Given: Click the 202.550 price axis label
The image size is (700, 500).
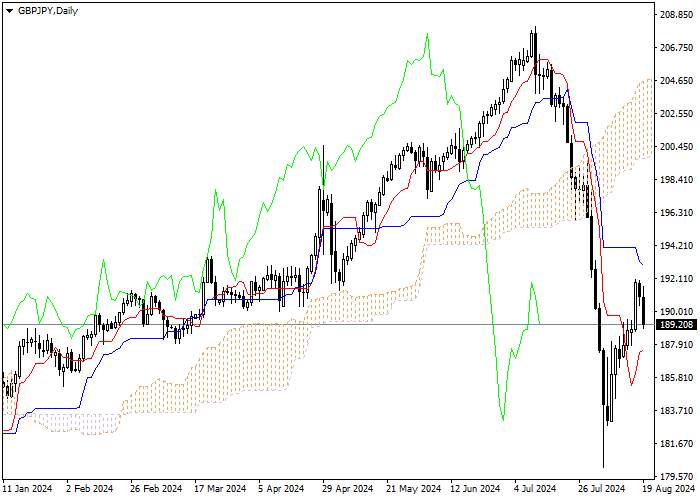Looking at the screenshot, I should (677, 114).
